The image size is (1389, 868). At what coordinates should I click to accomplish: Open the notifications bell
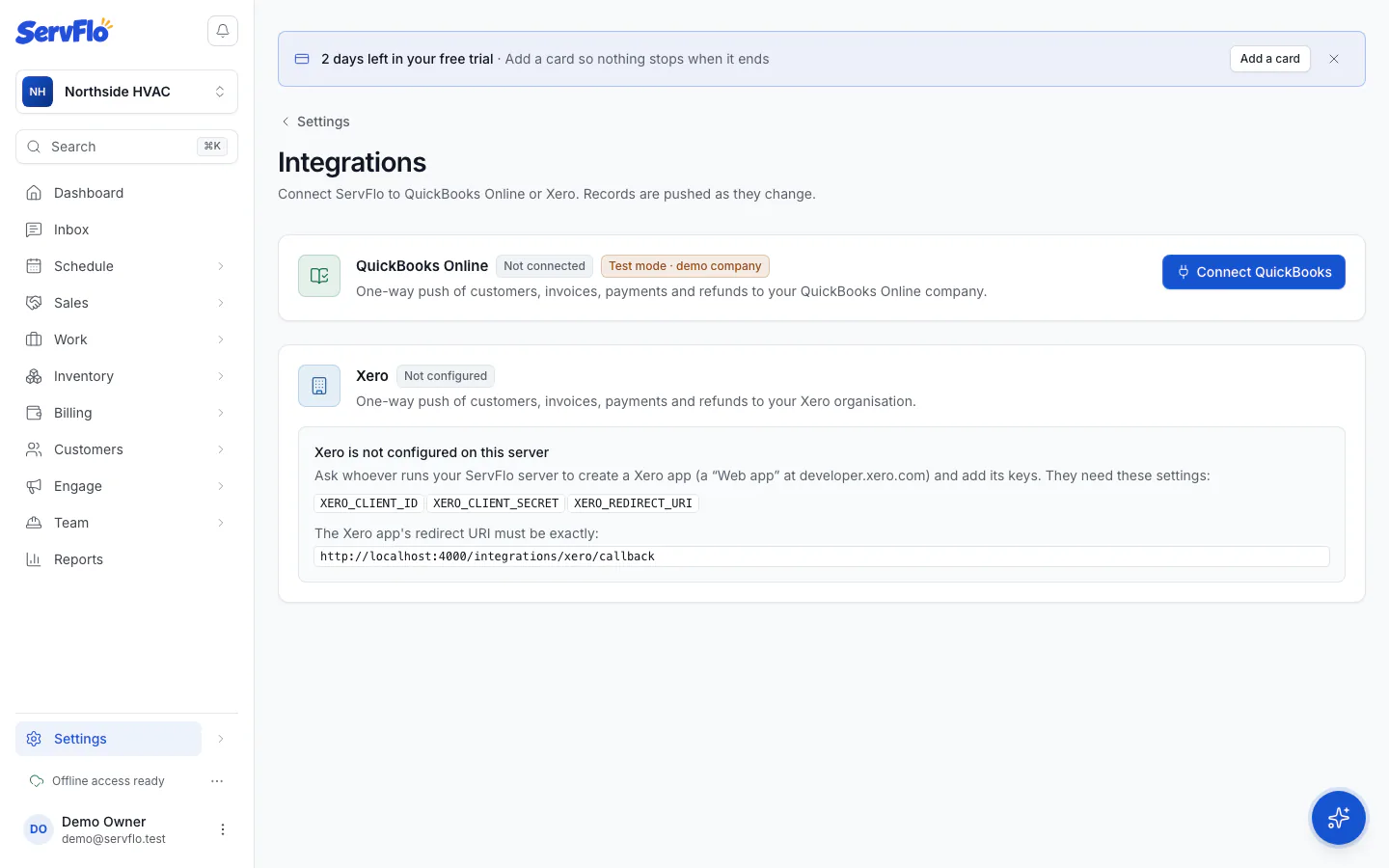click(223, 31)
